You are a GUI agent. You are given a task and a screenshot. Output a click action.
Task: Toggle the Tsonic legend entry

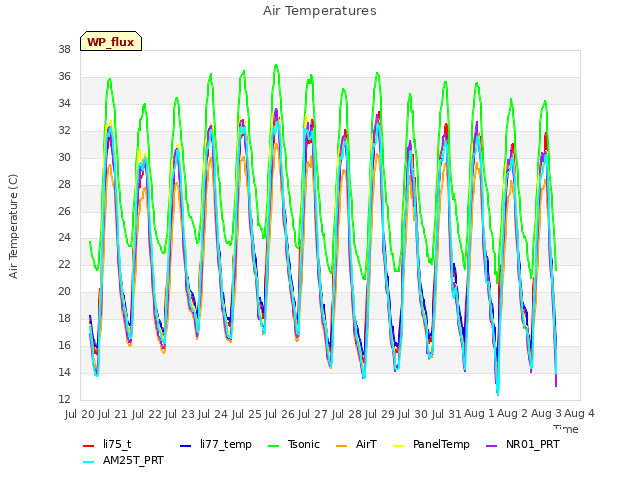point(293,444)
